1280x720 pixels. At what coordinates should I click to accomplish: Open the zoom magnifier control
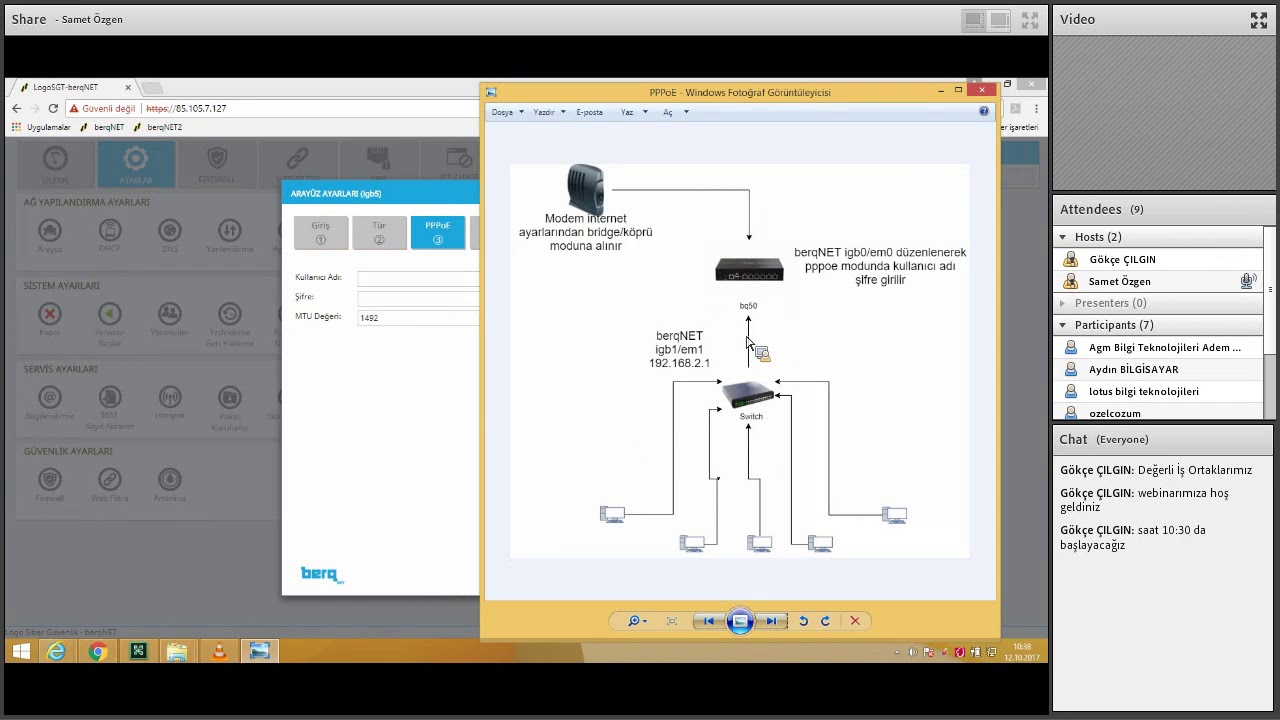[x=637, y=621]
